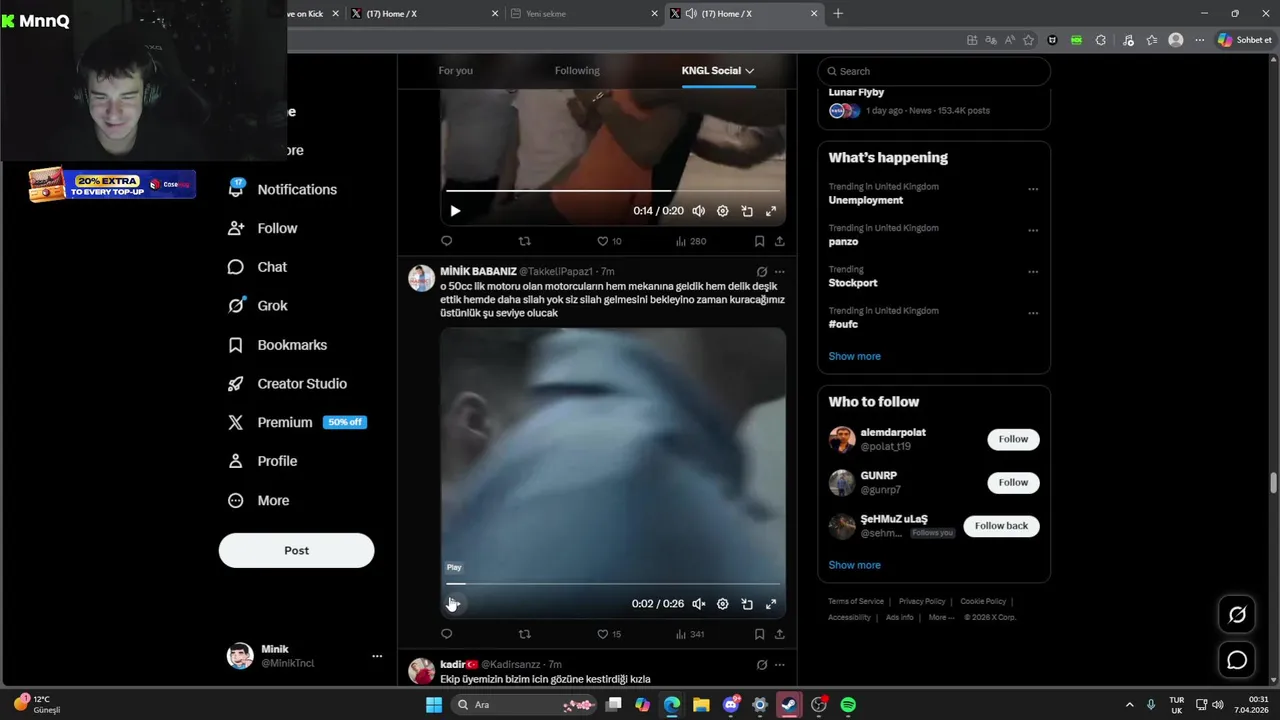Open options for Stockport trend
Image resolution: width=1280 pixels, height=720 pixels.
1033,272
